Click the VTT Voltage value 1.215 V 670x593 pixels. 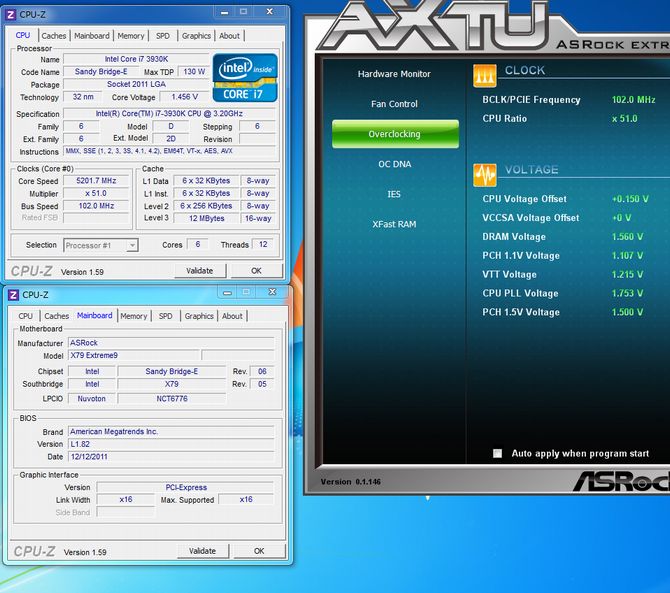[627, 274]
